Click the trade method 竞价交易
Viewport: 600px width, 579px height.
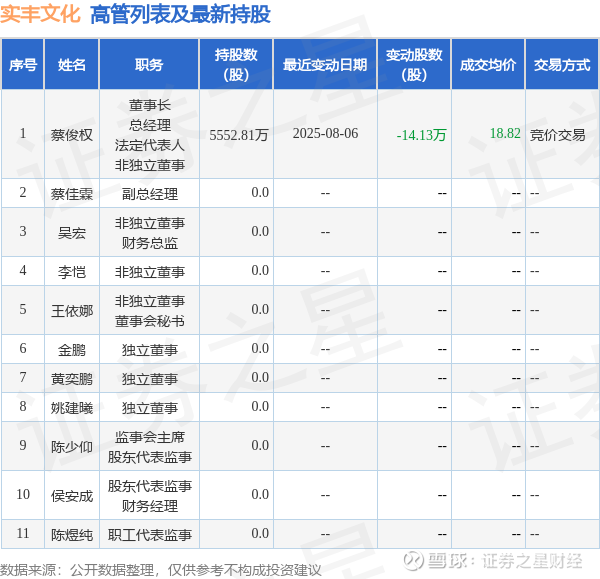[x=558, y=135]
